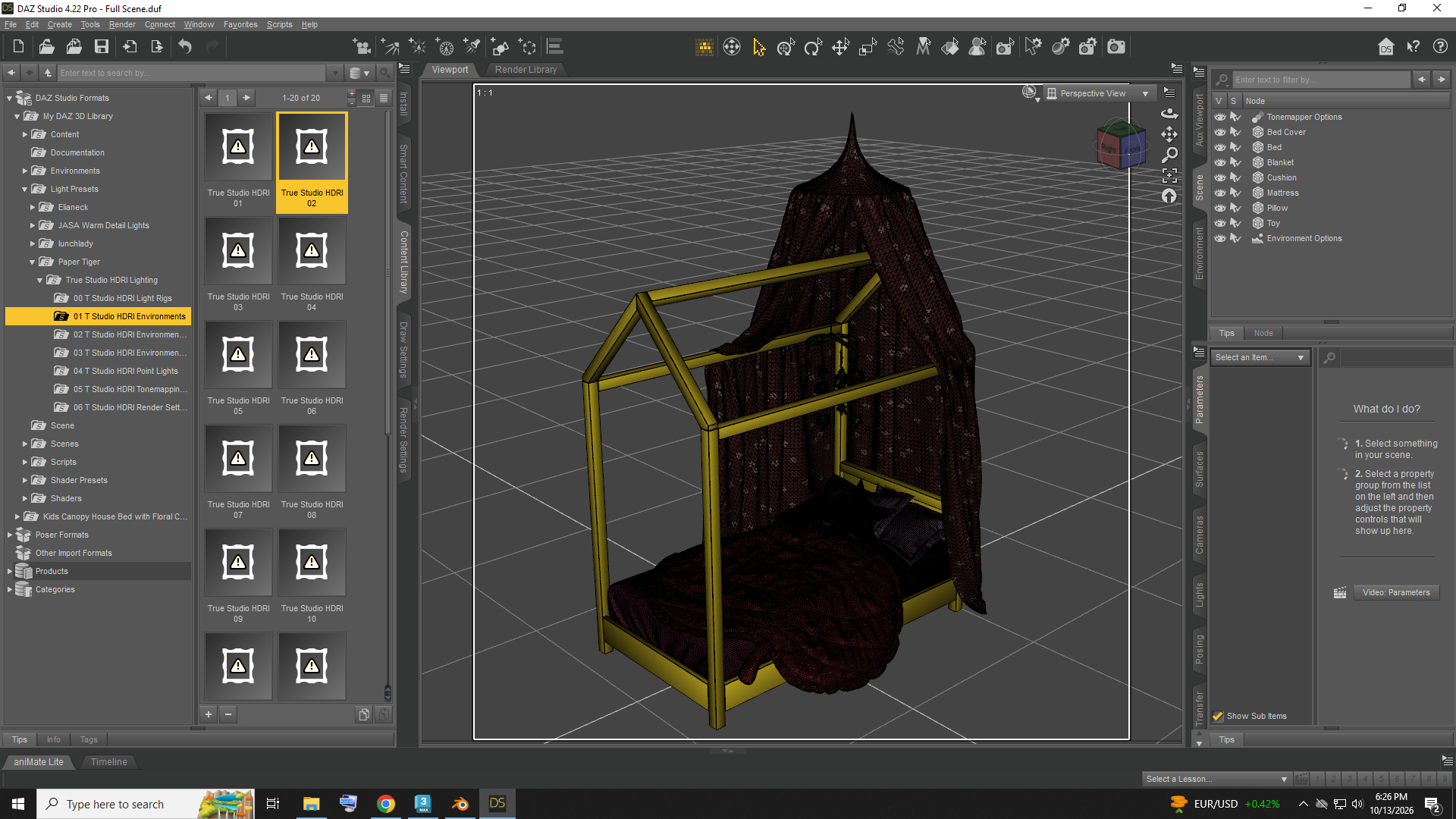Uncheck Show Sub Items checkbox

pyautogui.click(x=1218, y=716)
